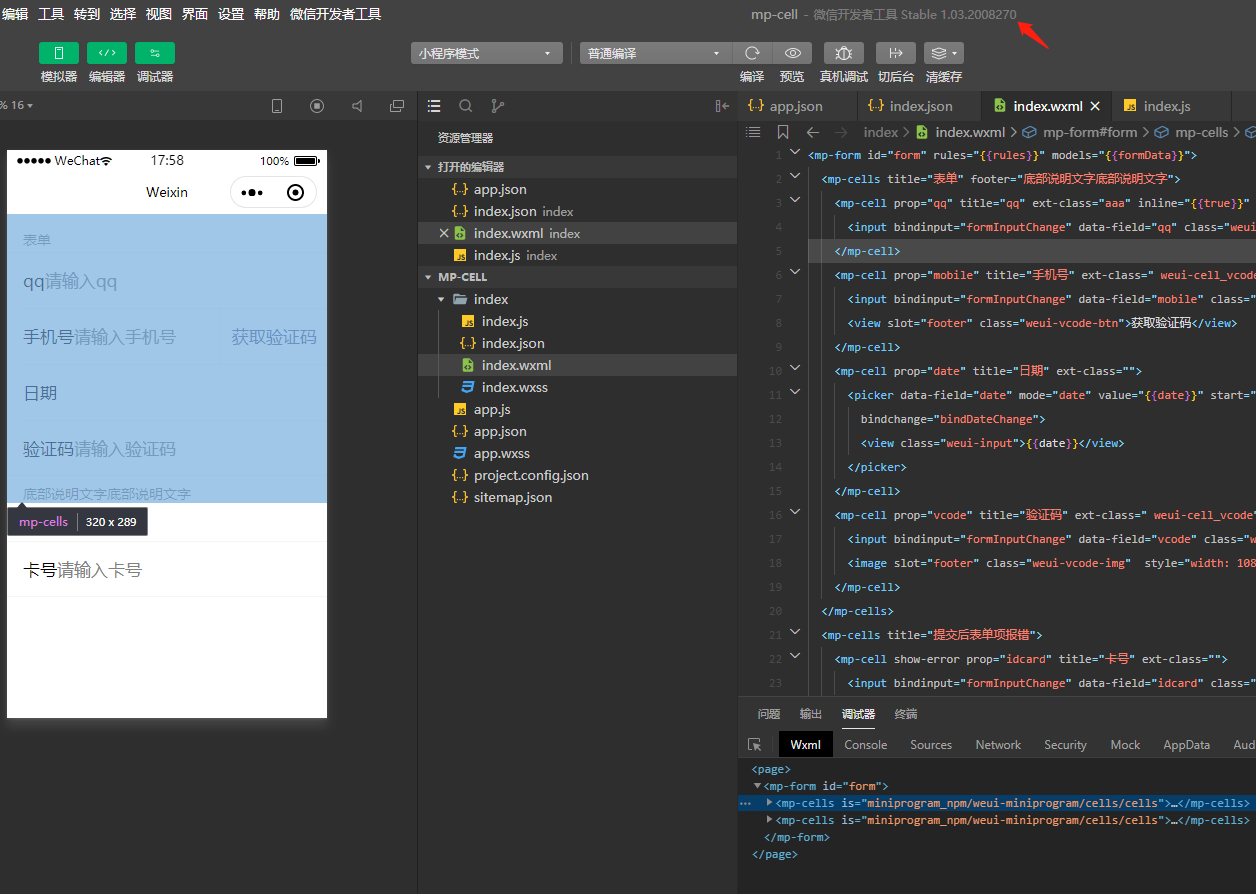
Task: Open the Console devtools tab
Action: tap(866, 745)
